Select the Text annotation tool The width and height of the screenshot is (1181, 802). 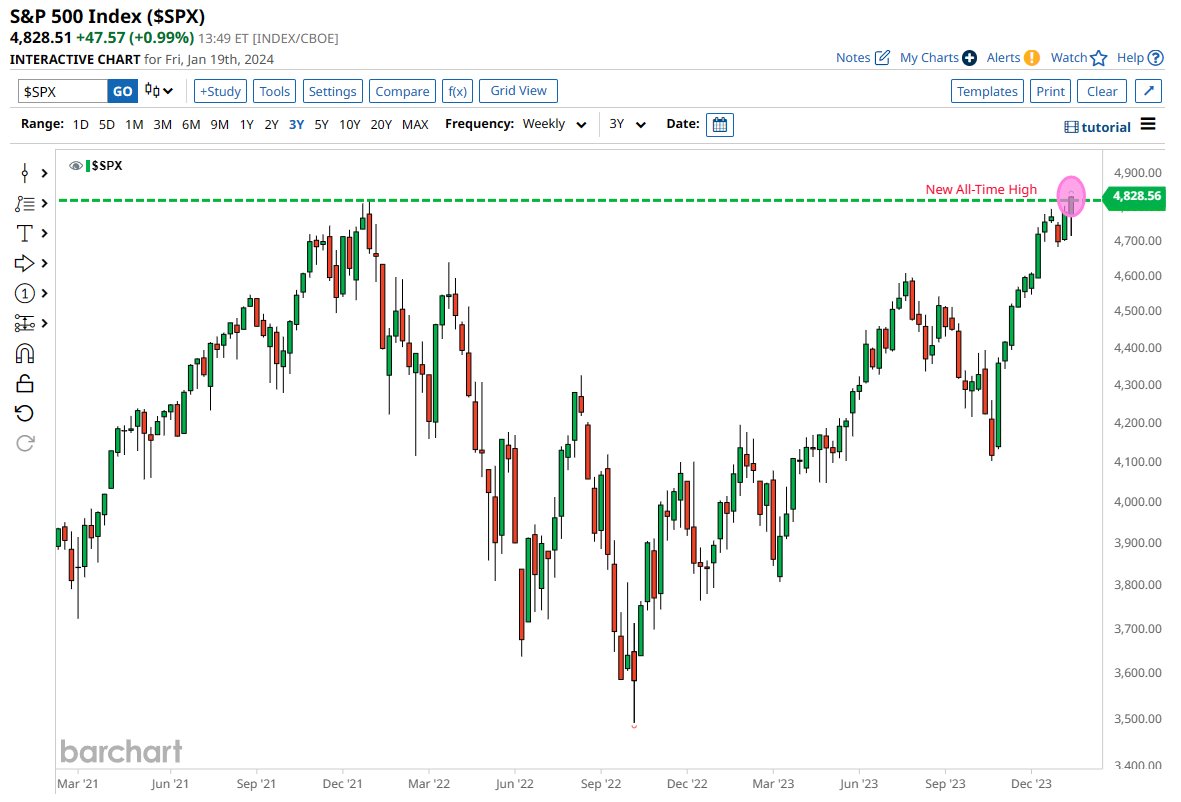25,233
